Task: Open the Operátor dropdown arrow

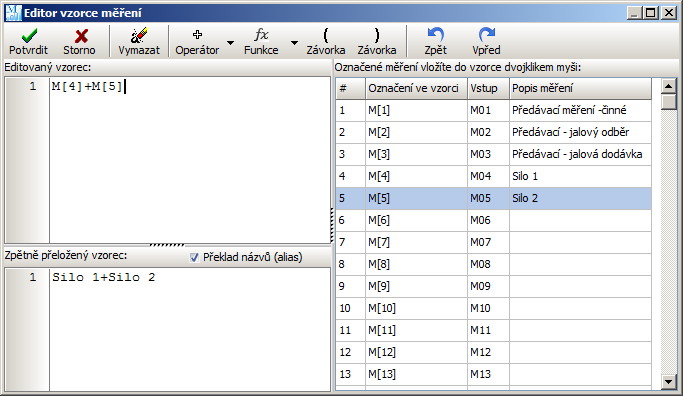Action: pyautogui.click(x=230, y=42)
